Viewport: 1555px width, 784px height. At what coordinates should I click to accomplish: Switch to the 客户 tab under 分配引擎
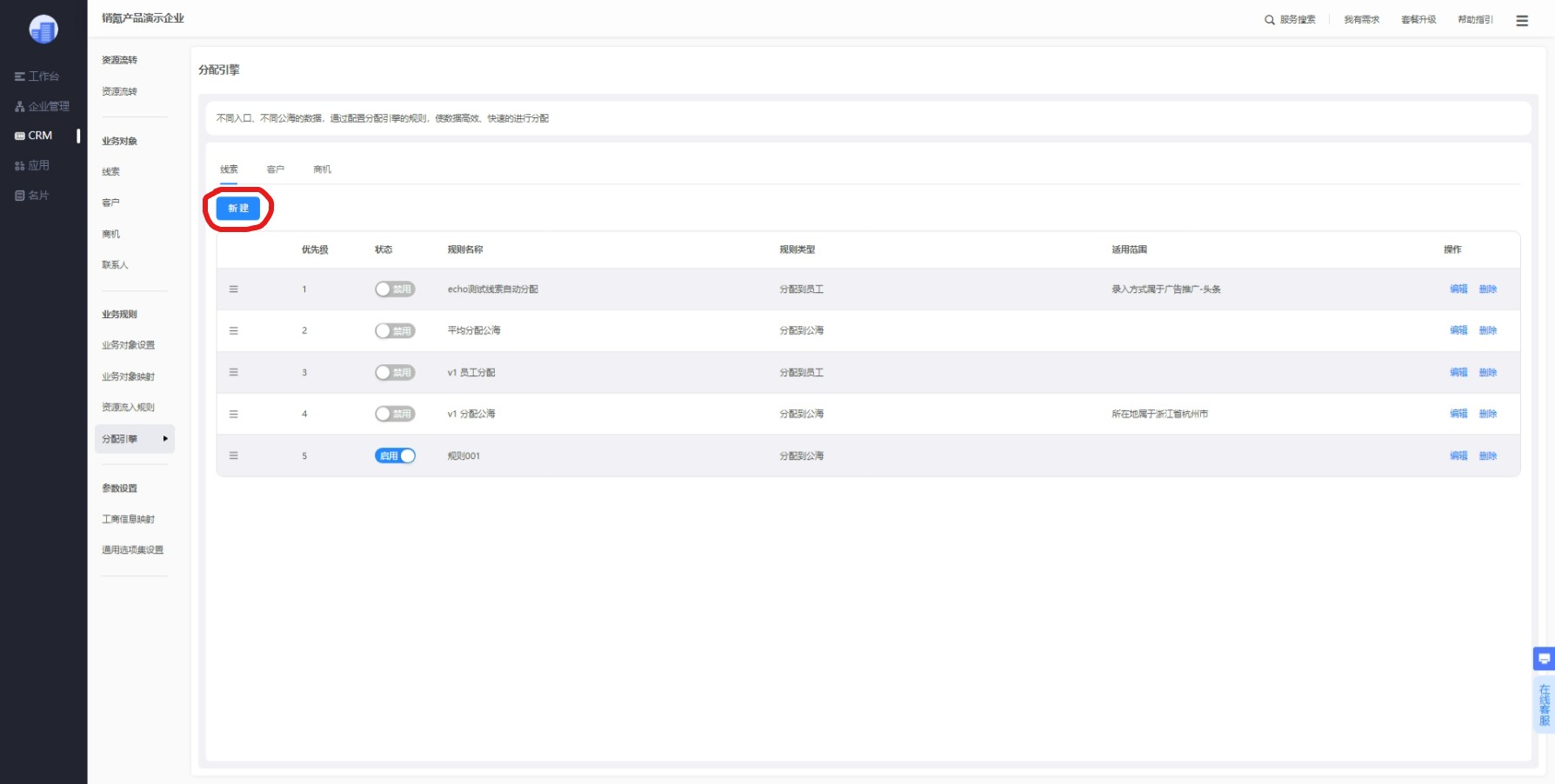pos(276,169)
